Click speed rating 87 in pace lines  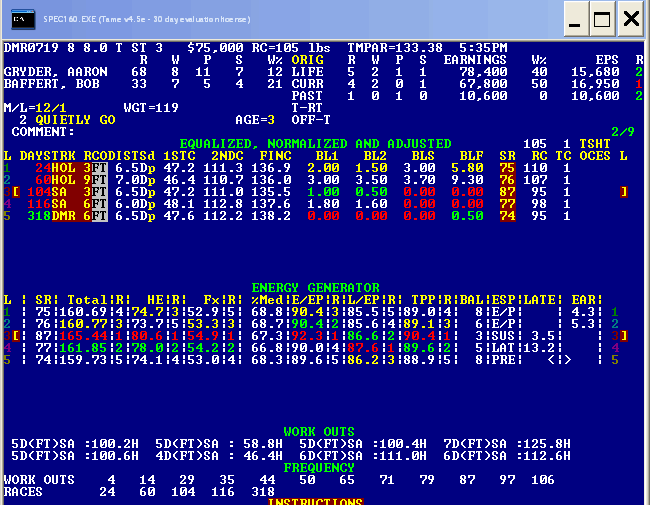pyautogui.click(x=507, y=192)
